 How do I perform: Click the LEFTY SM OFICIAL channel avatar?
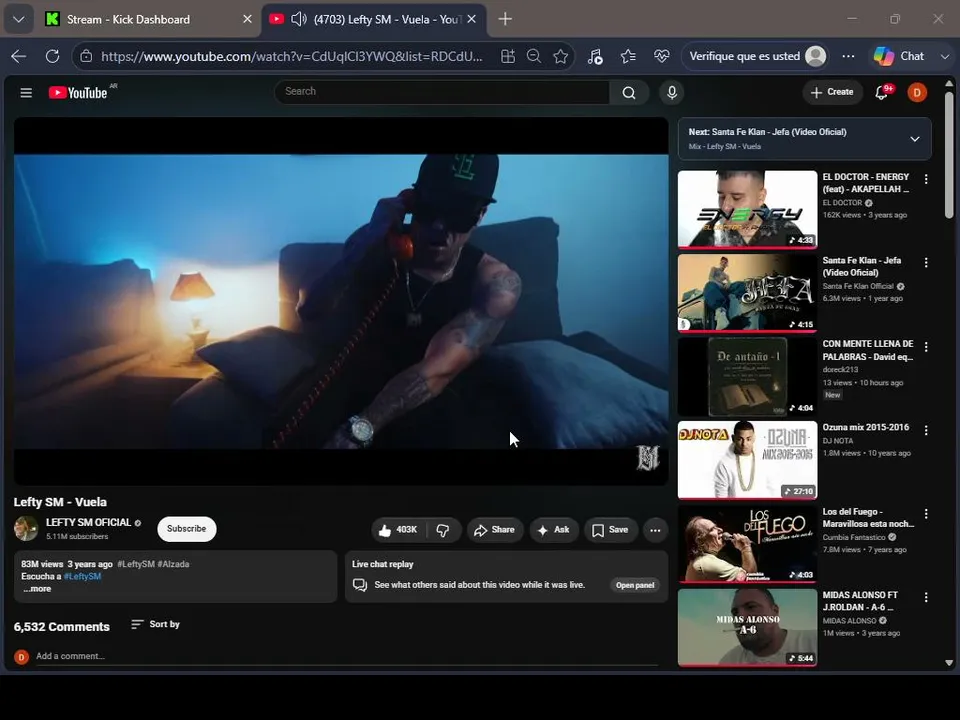[26, 528]
